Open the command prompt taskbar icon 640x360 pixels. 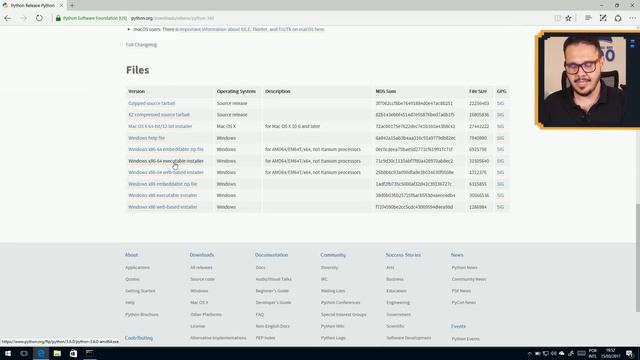[89, 353]
